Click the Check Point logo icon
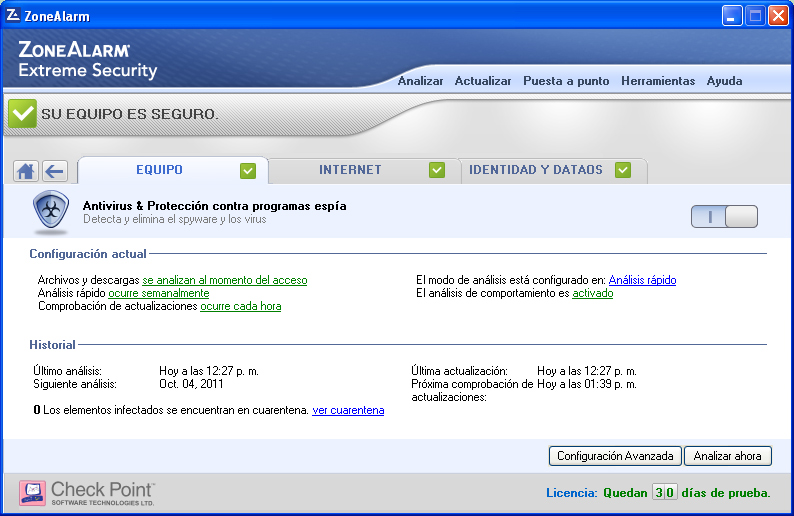Viewport: 794px width, 516px height. point(32,493)
